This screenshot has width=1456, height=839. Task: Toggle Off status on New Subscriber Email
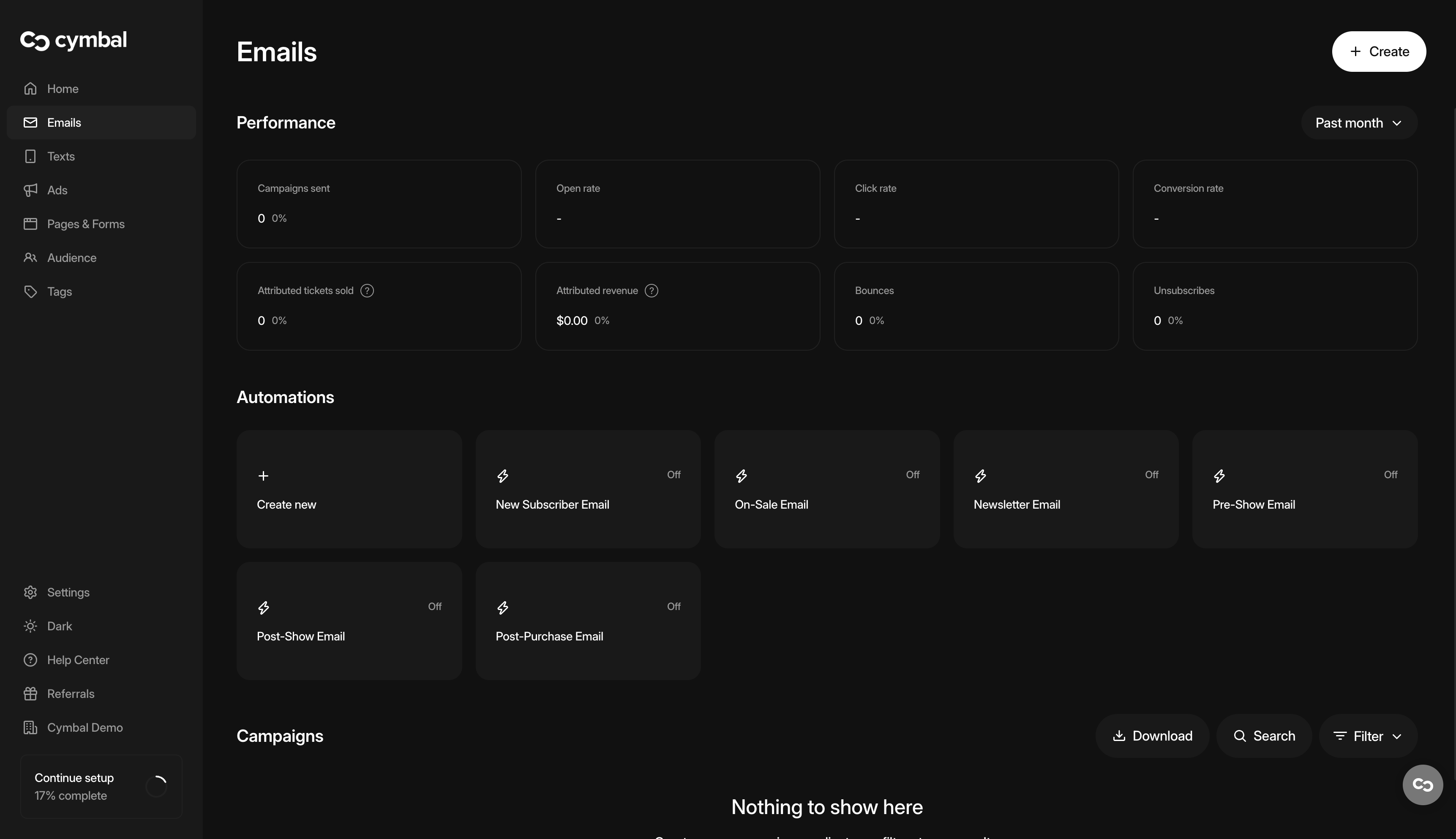pos(673,475)
